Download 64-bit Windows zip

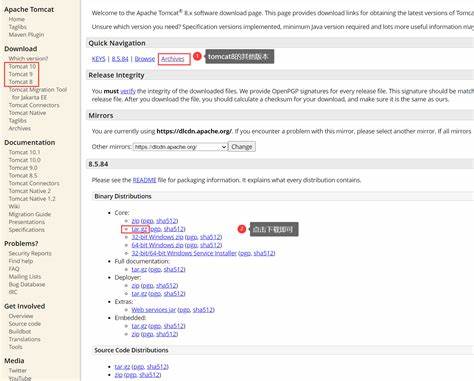[x=157, y=245]
